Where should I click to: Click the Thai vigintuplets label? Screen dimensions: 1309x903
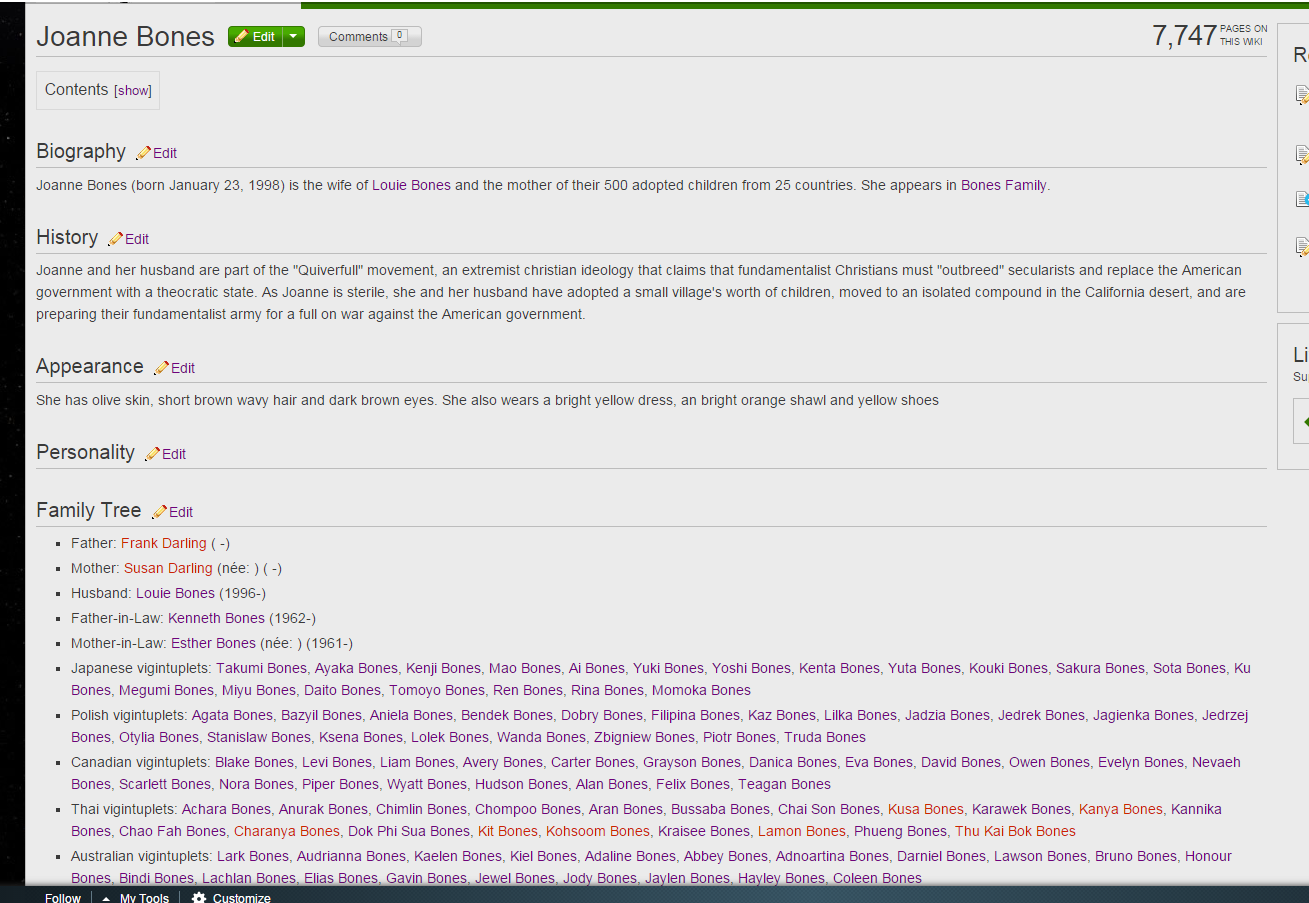(x=124, y=809)
